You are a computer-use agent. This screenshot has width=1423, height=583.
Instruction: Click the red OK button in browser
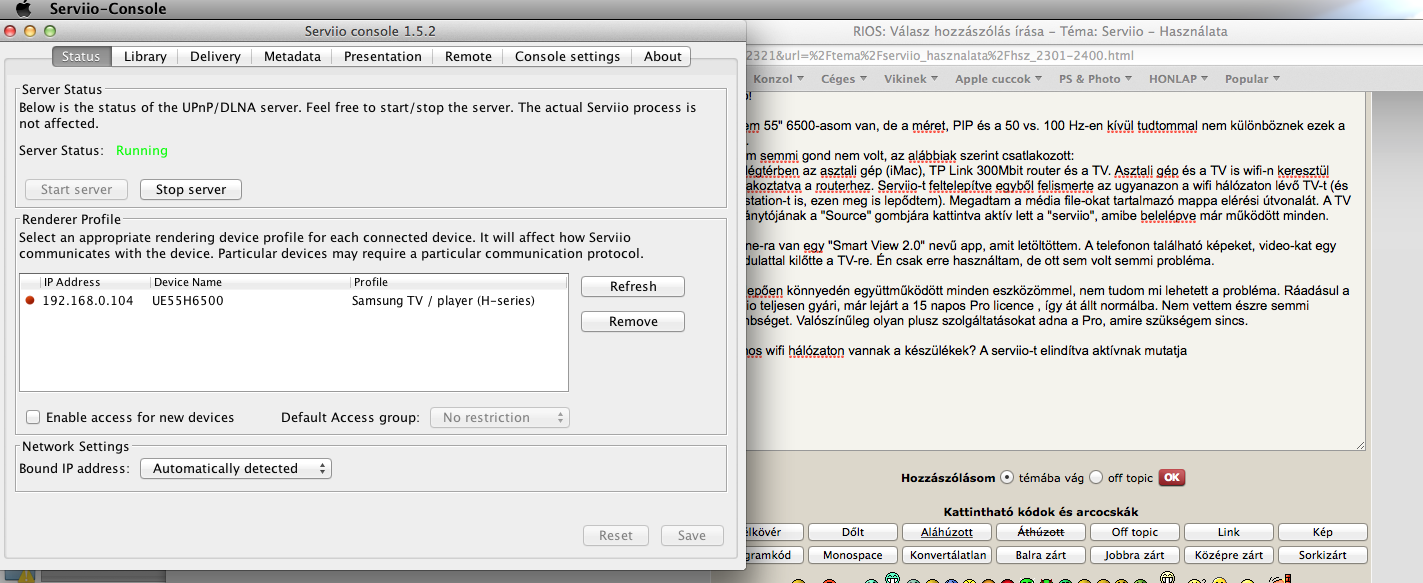pos(1172,477)
